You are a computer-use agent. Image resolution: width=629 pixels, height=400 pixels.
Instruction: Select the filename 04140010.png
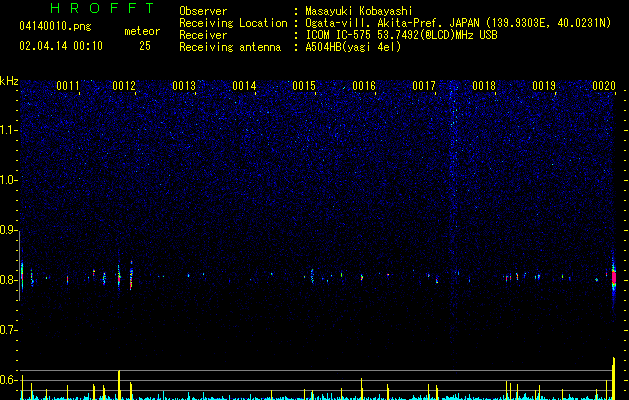[x=55, y=26]
